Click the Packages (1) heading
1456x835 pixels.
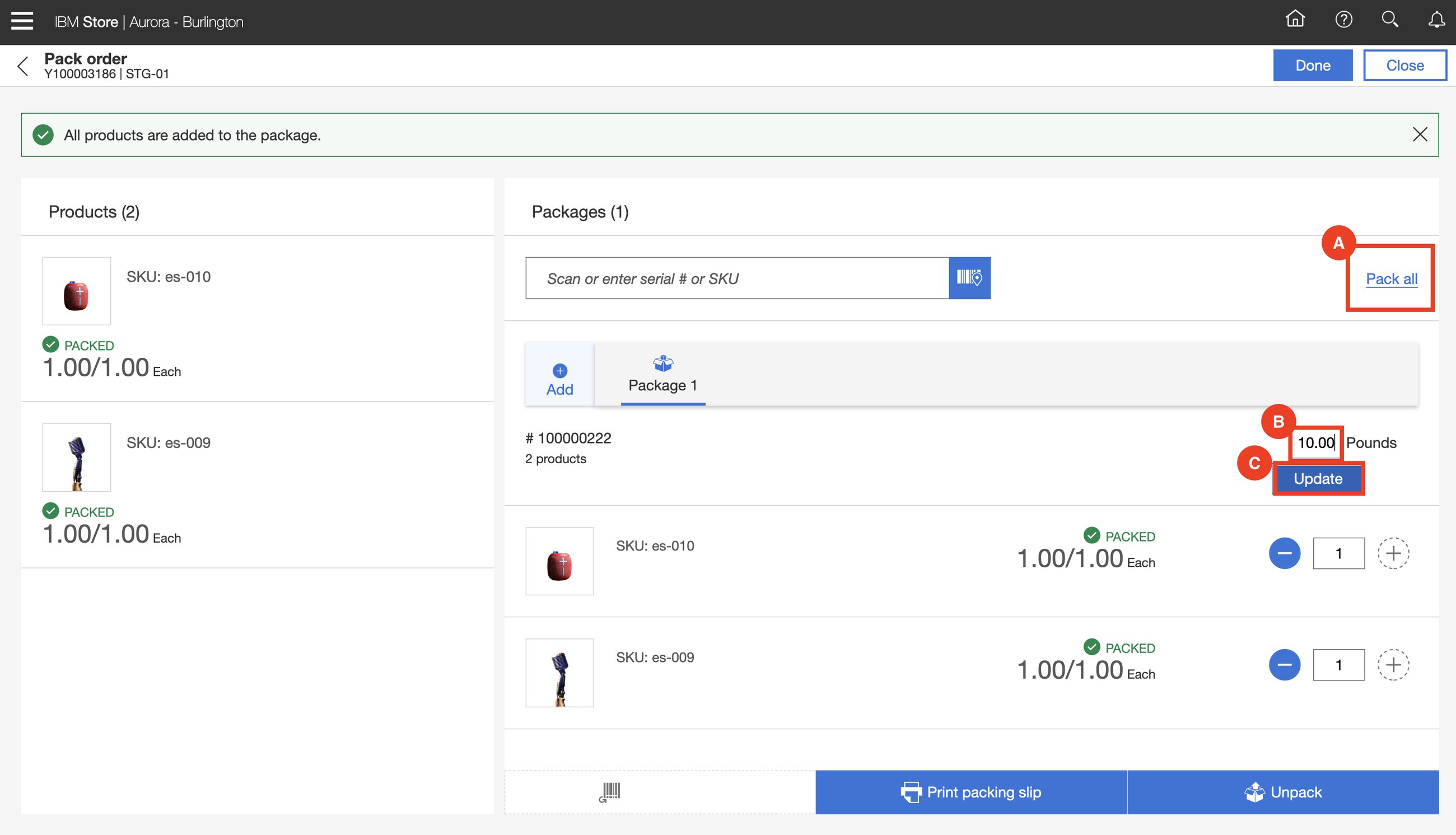tap(580, 212)
